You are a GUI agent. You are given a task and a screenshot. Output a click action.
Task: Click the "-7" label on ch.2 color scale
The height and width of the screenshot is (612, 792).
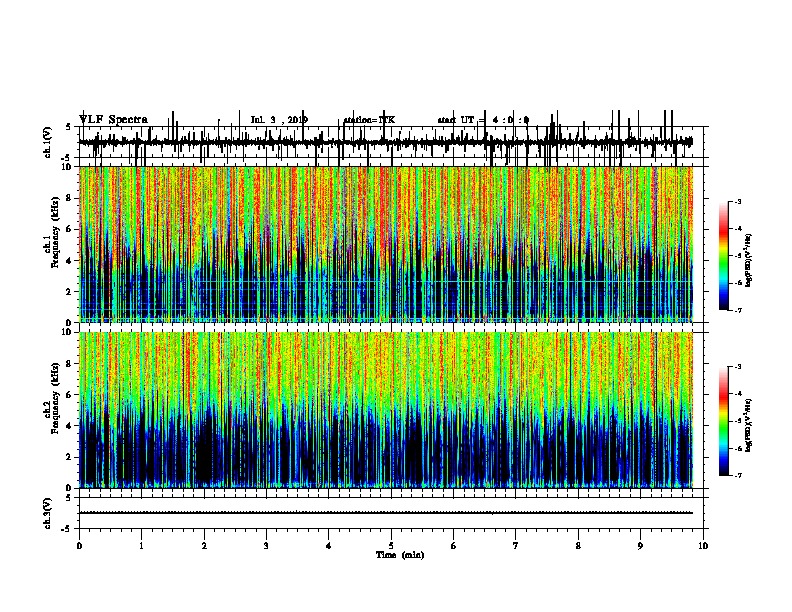(737, 475)
